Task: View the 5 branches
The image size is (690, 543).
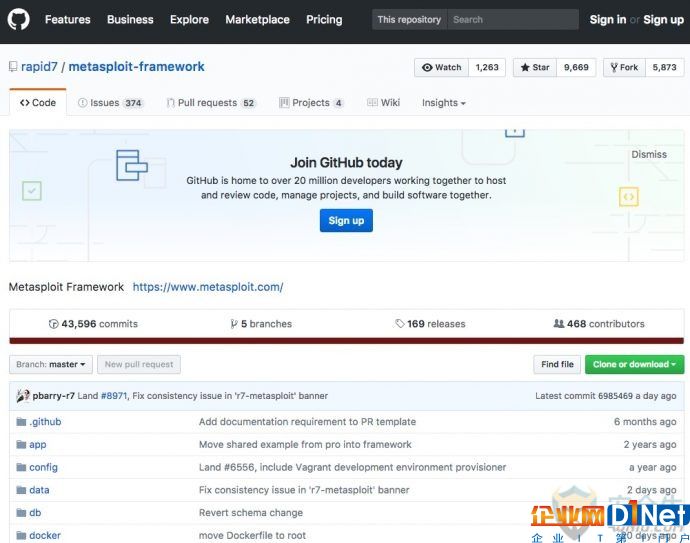Action: pyautogui.click(x=261, y=324)
